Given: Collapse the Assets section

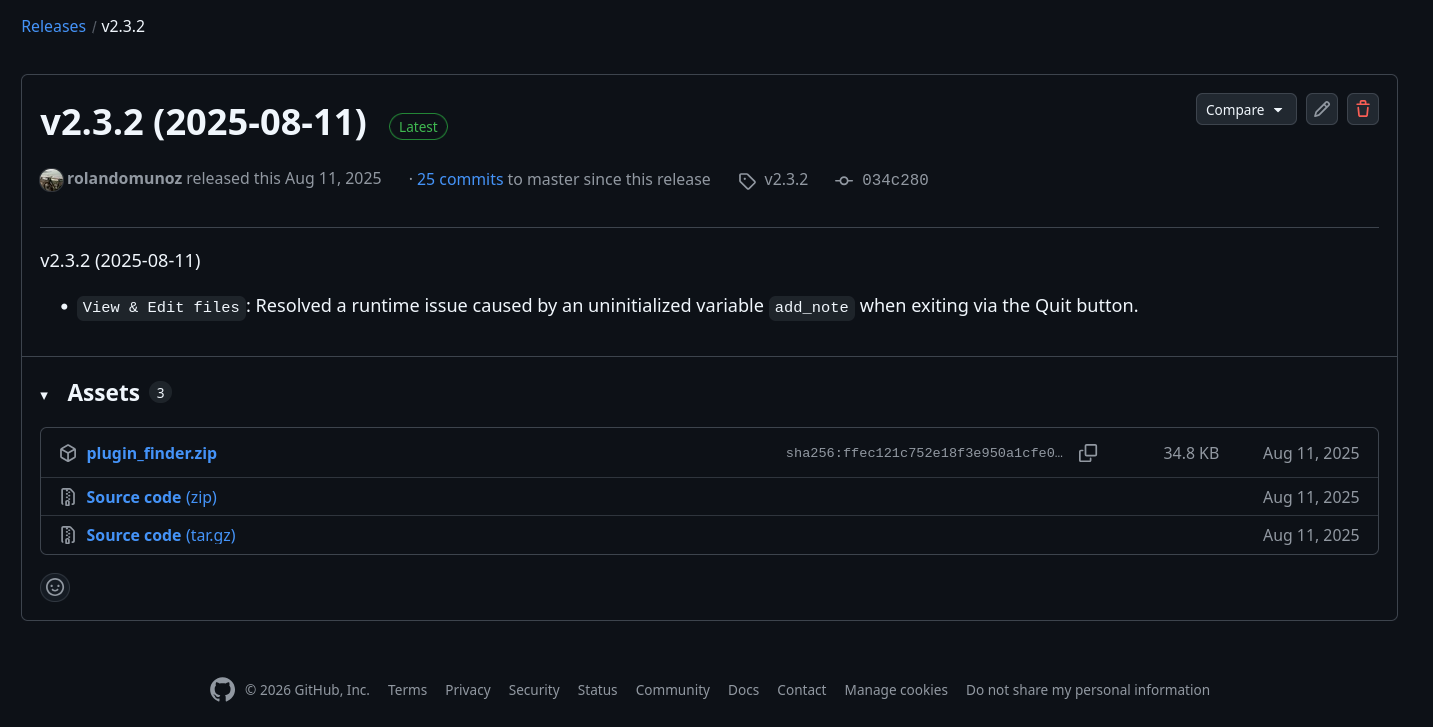Looking at the screenshot, I should click(x=44, y=395).
